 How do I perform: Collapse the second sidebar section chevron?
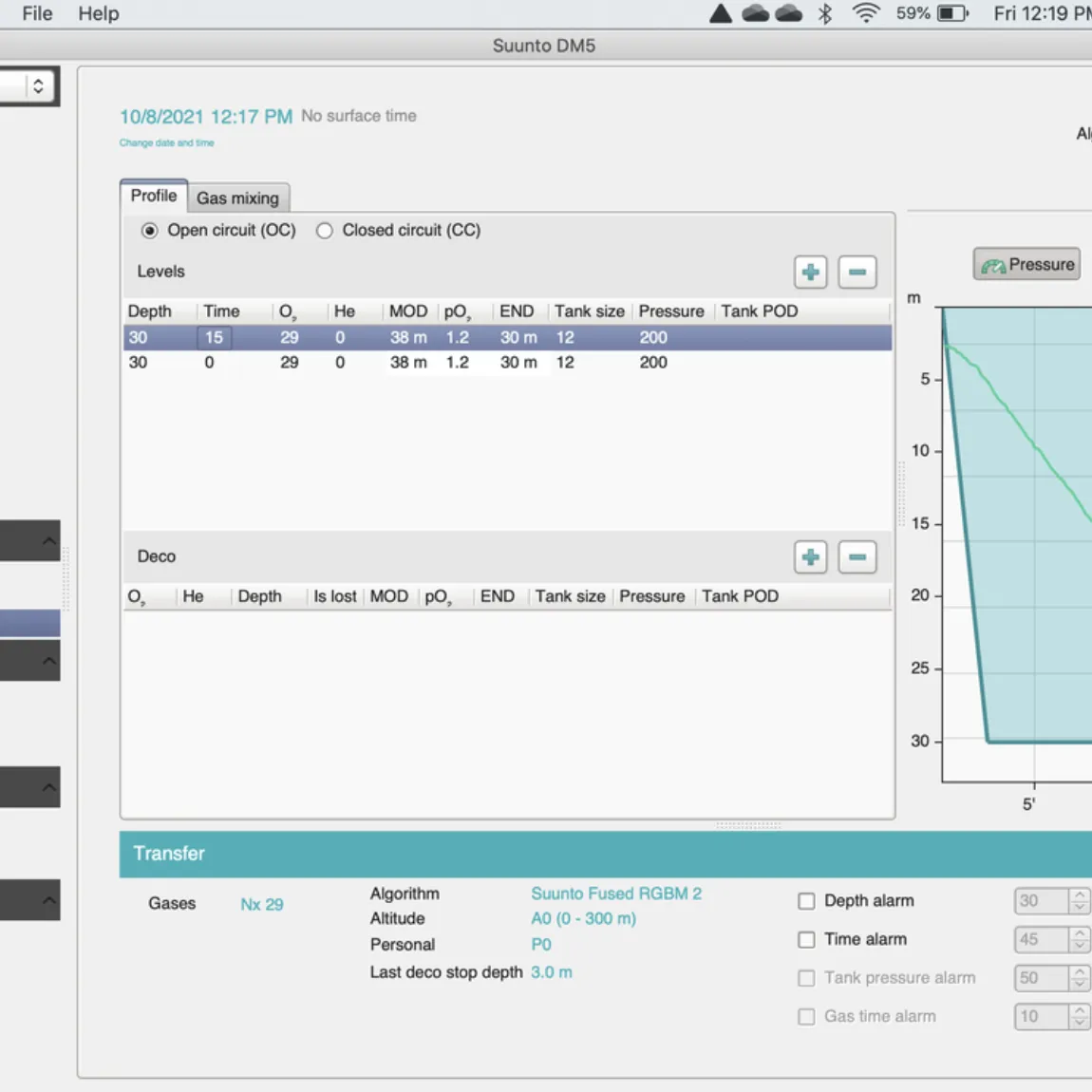48,660
